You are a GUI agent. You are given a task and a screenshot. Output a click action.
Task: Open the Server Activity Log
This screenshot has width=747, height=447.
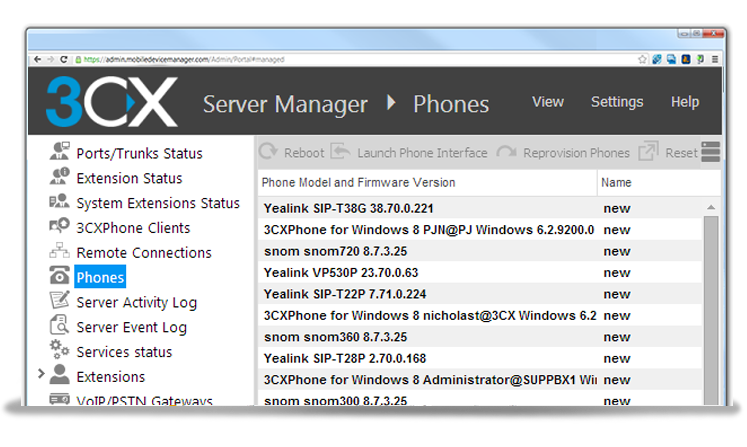coord(137,303)
